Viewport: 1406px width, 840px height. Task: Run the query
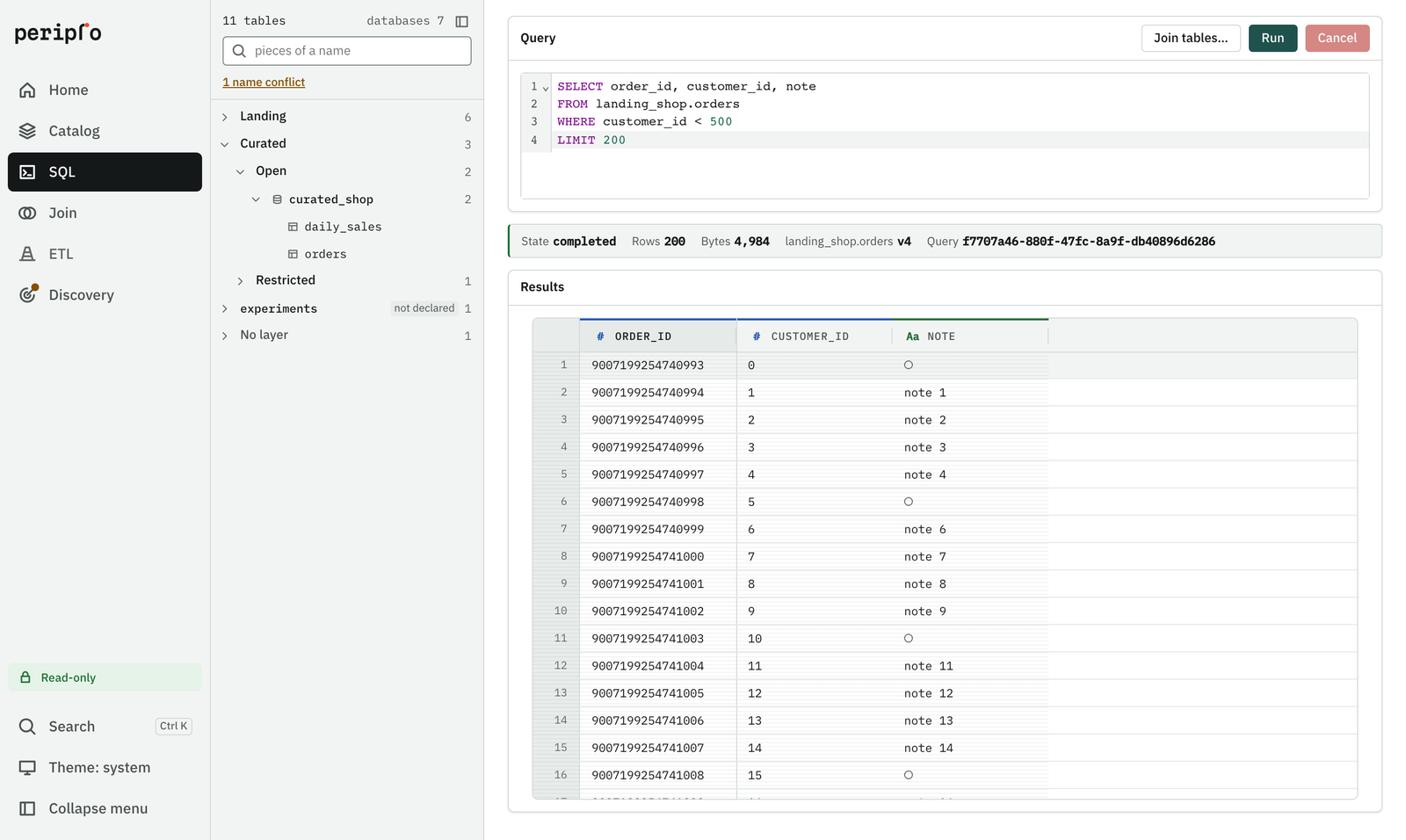[1272, 38]
